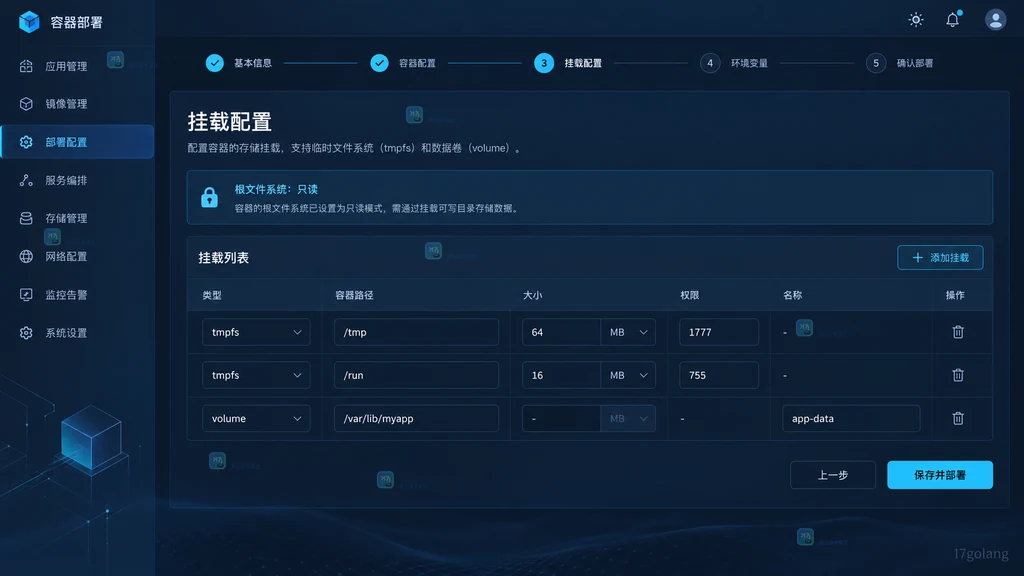Open MB unit dropdown for size 64
This screenshot has width=1024, height=576.
coord(628,332)
